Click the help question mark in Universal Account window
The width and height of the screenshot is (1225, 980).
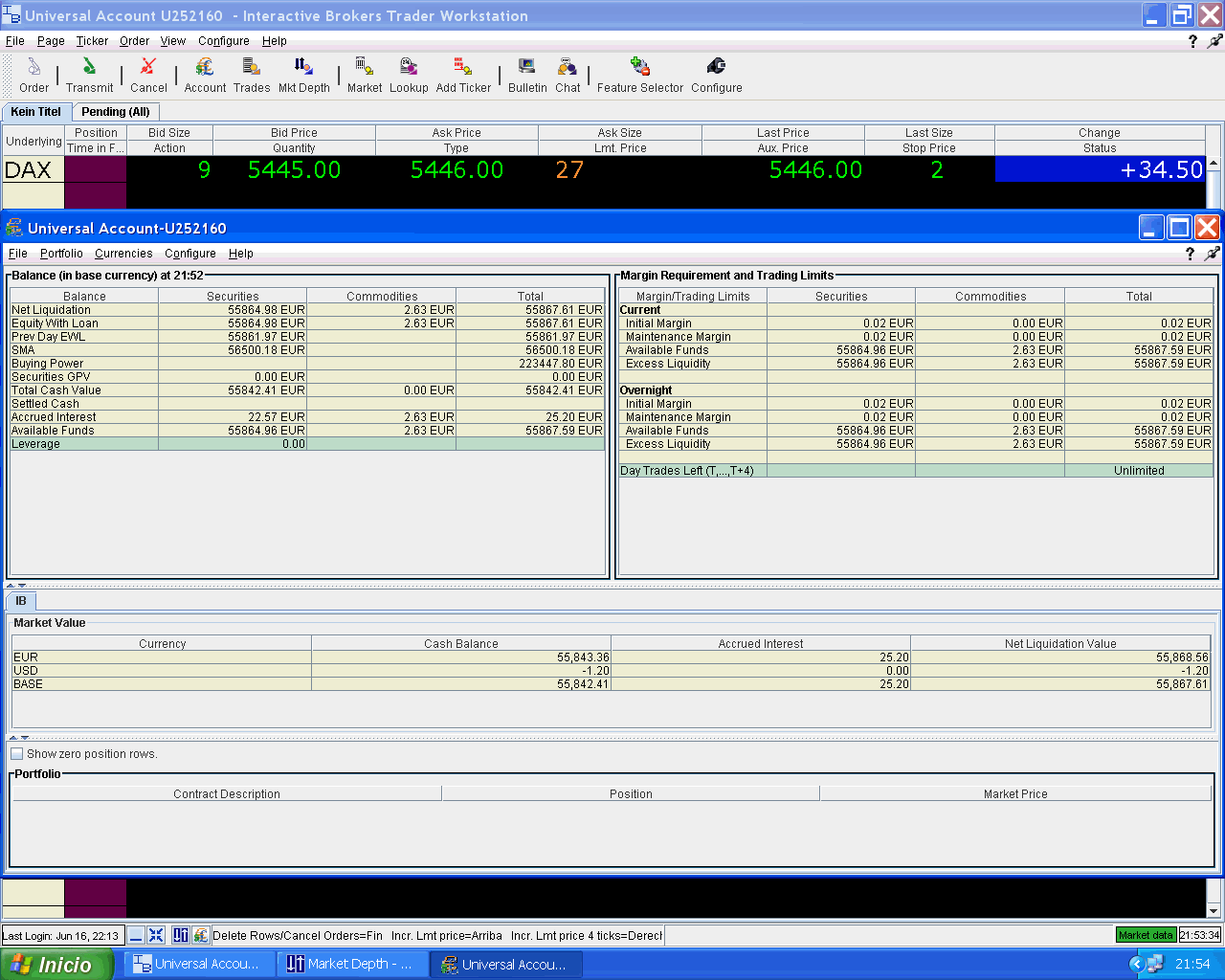click(1190, 254)
